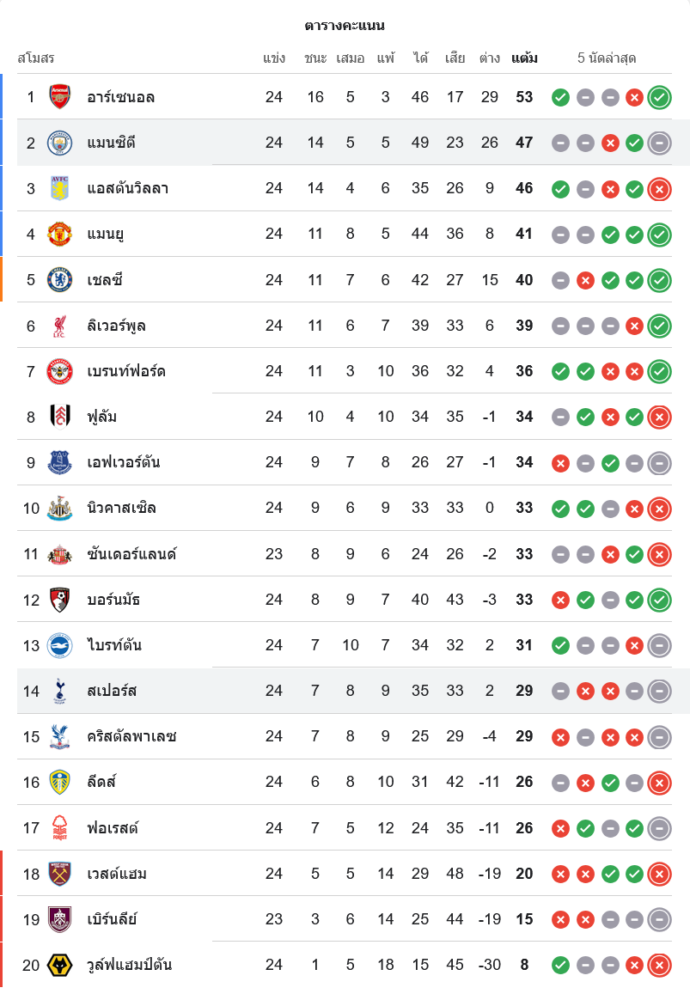Click the Chelsea club crest

tap(60, 280)
